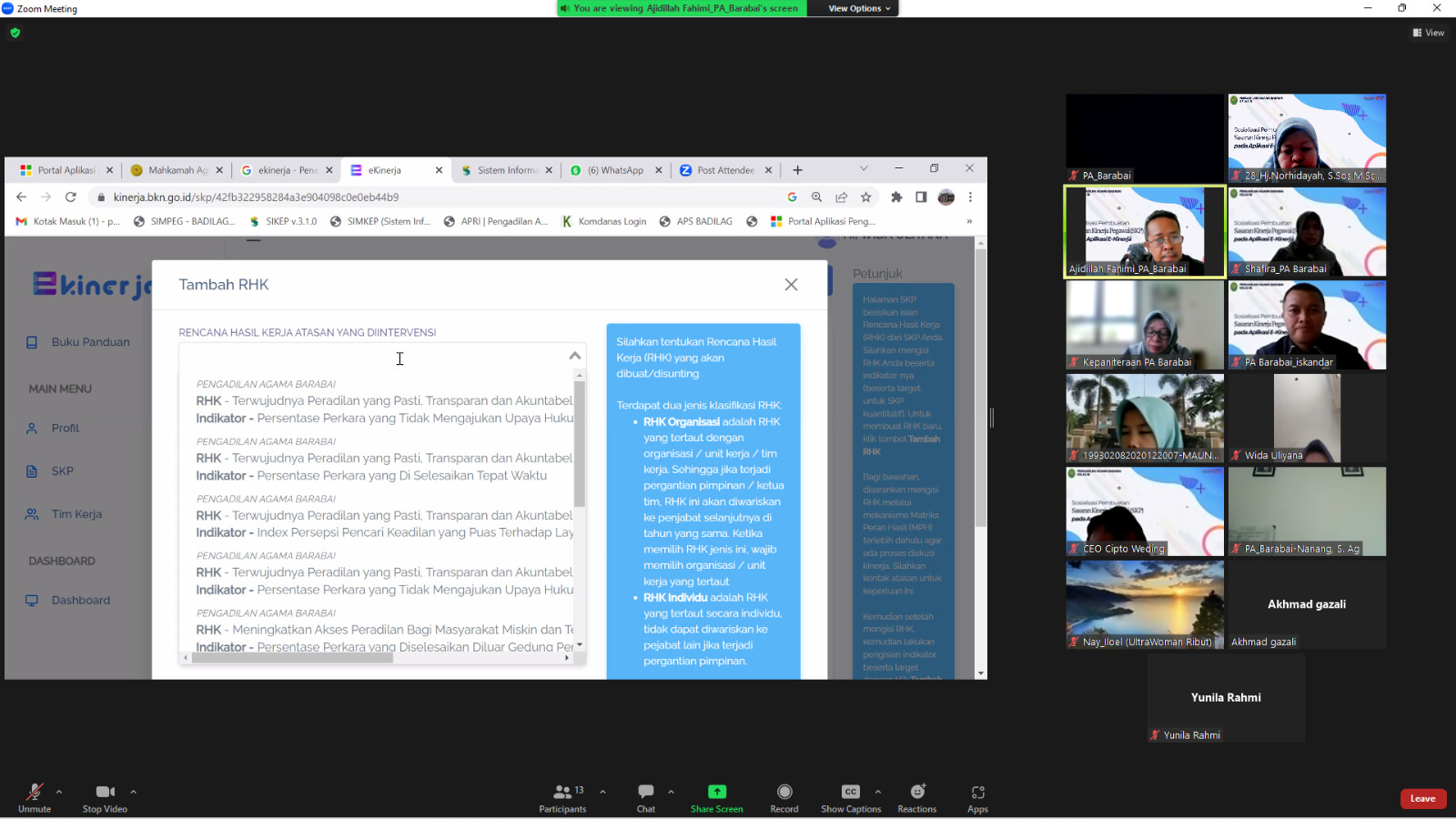Start recording with the Record button
This screenshot has height=819, width=1456.
pyautogui.click(x=784, y=792)
